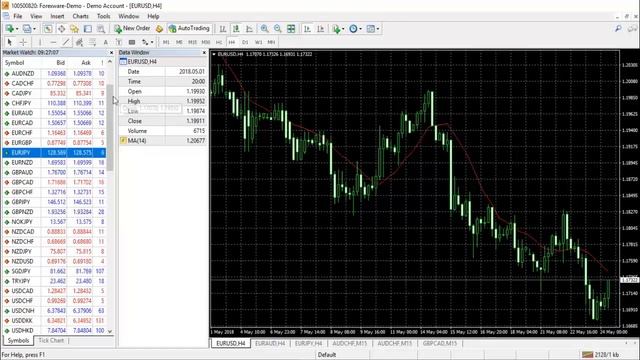Click the New Order button
The image size is (640, 360).
[x=132, y=29]
